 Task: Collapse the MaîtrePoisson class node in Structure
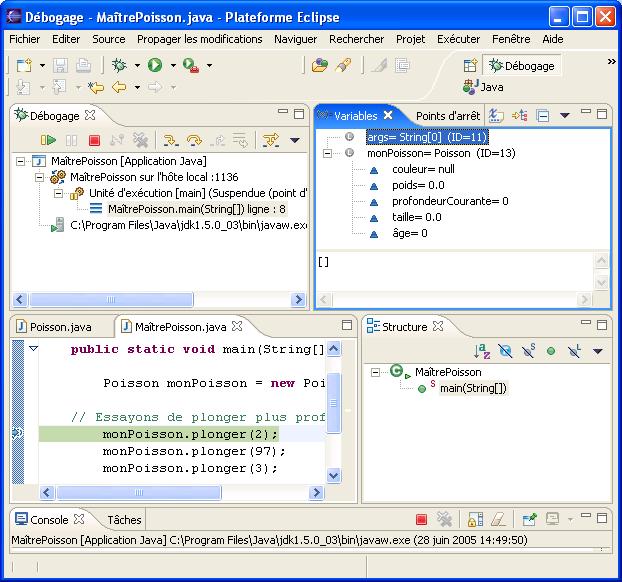coord(377,372)
